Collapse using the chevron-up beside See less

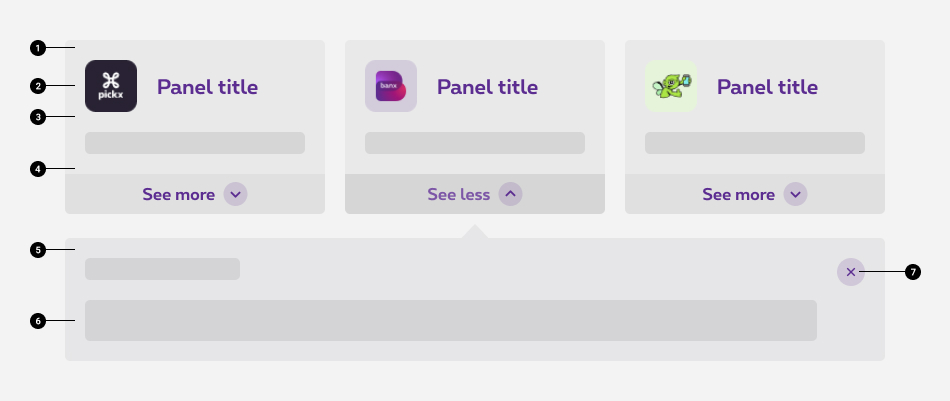[x=510, y=194]
